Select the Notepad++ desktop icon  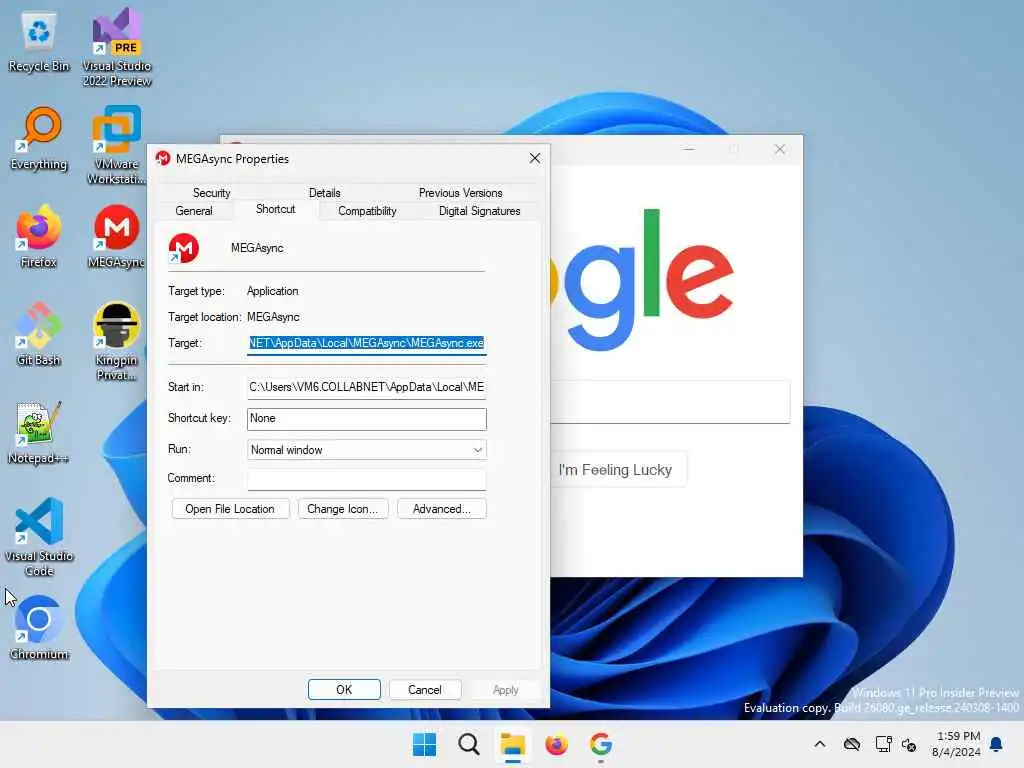coord(39,432)
